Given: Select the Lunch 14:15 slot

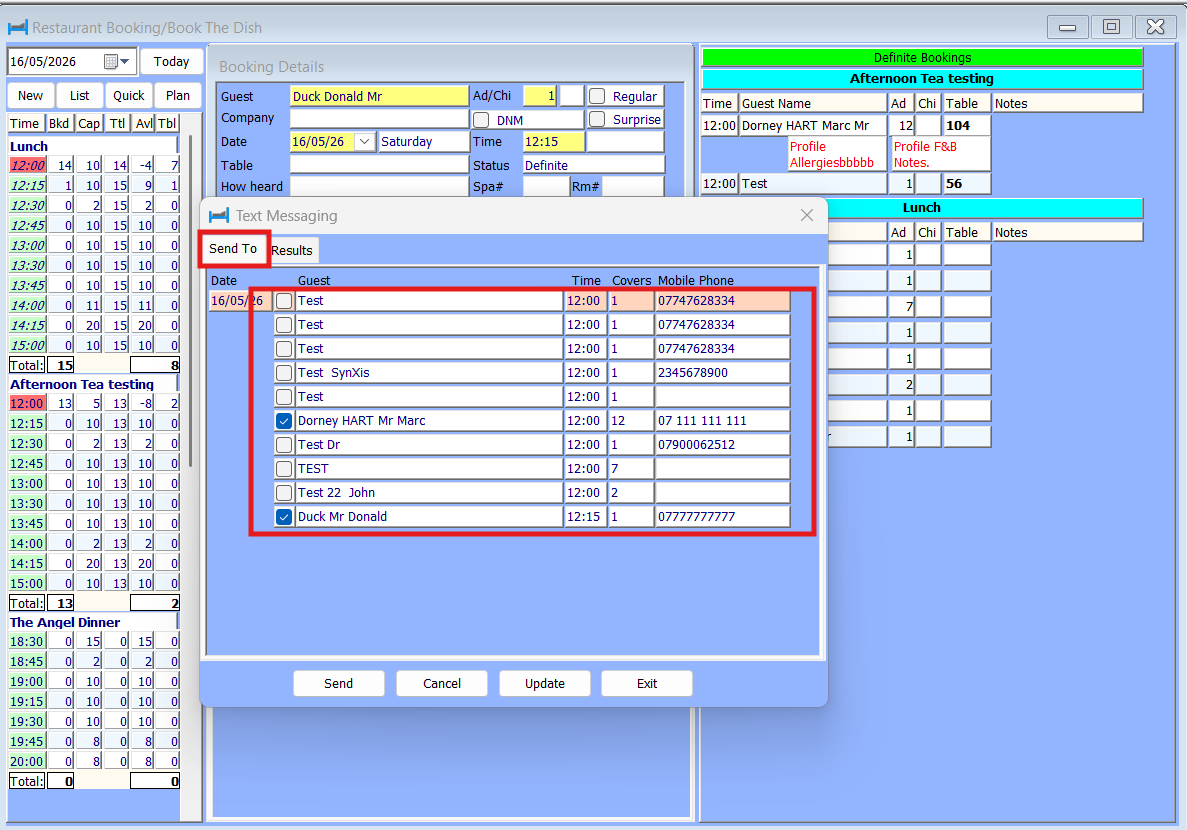Looking at the screenshot, I should click(x=28, y=326).
